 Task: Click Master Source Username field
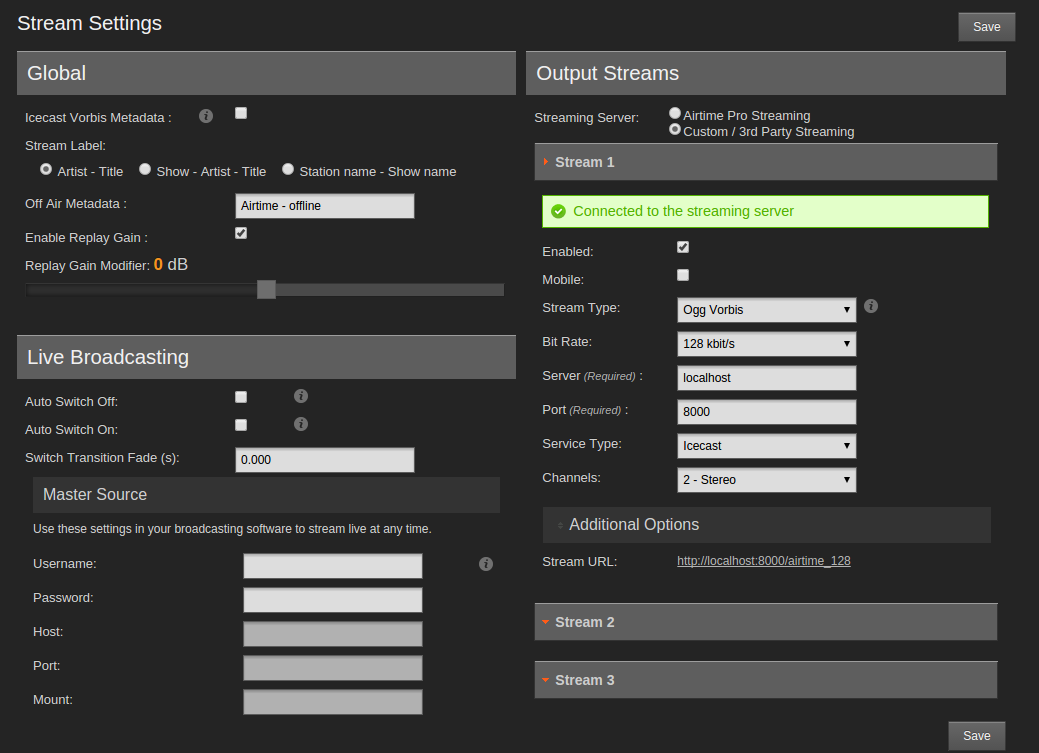point(333,566)
